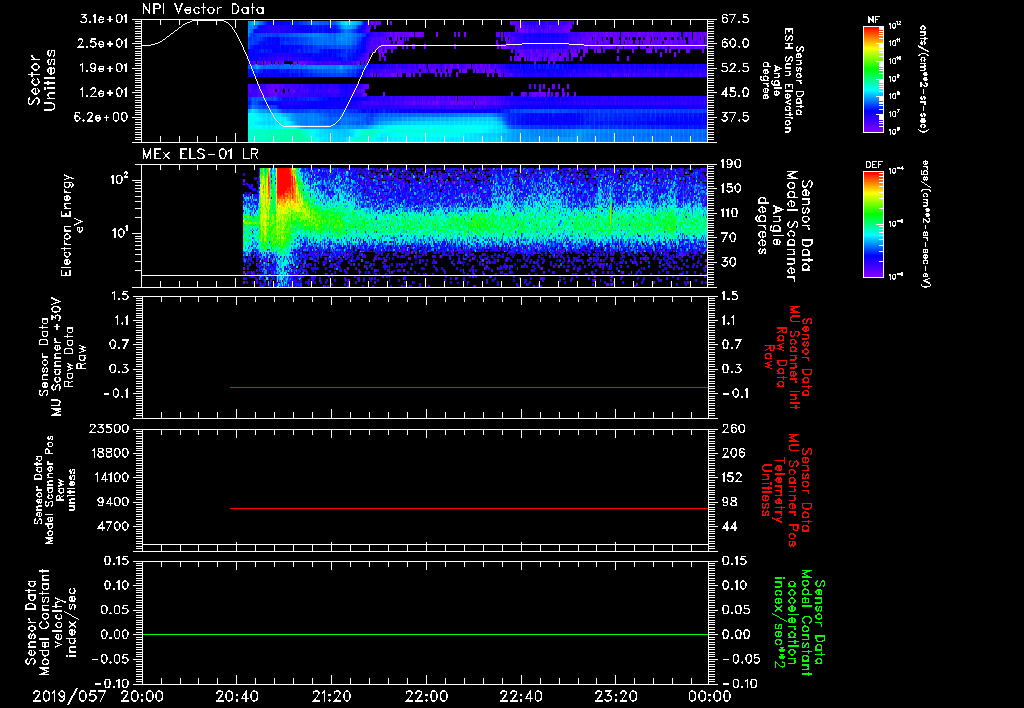Click the 260 telemetry tick value
Viewport: 1024px width, 708px height.
(732, 428)
